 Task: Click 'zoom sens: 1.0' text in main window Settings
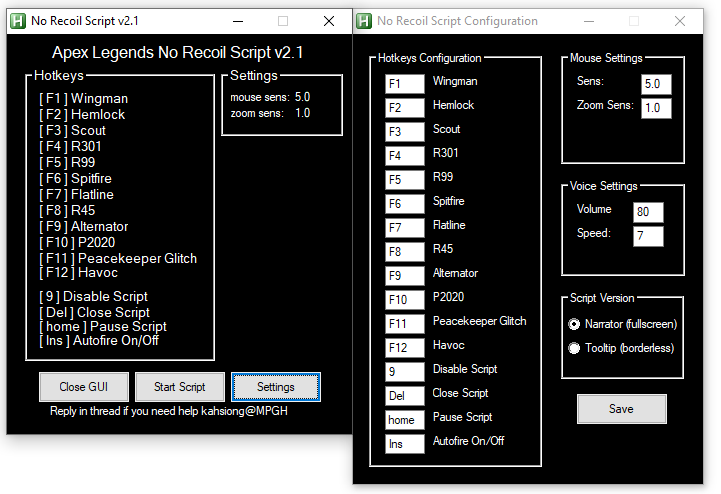270,113
